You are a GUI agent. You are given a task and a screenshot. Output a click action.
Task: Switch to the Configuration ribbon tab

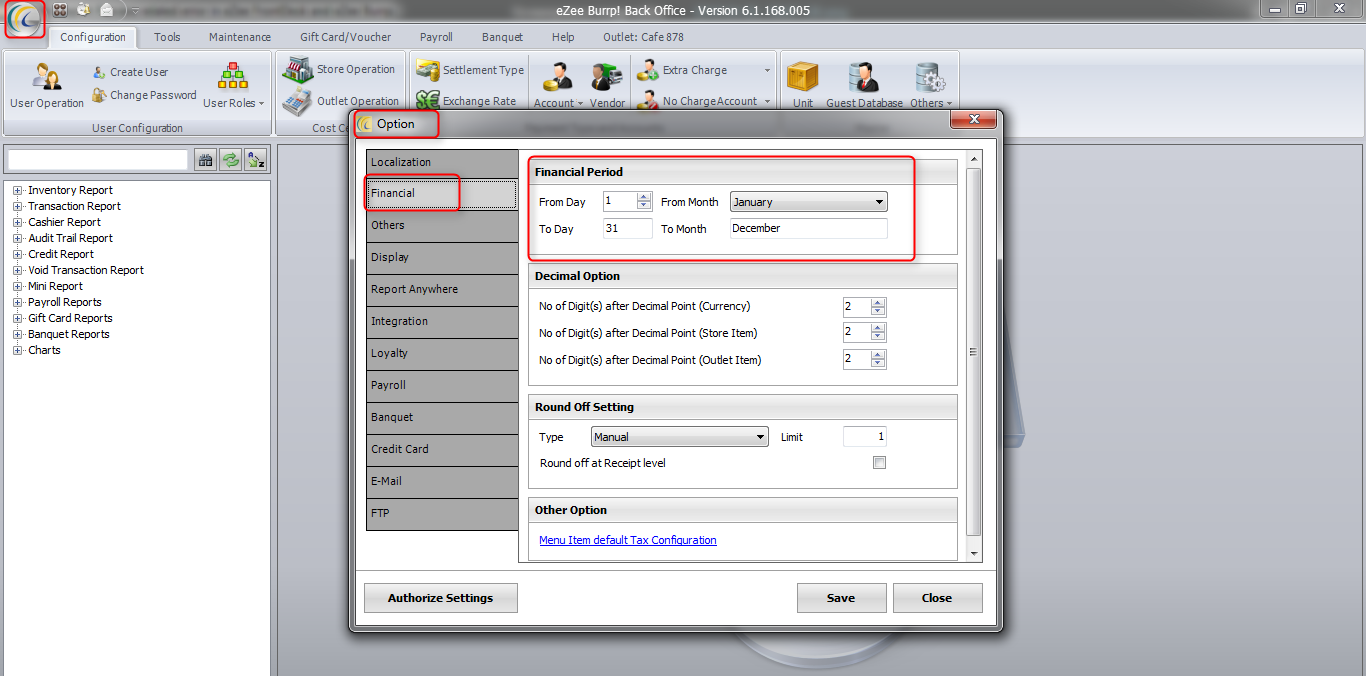tap(93, 37)
